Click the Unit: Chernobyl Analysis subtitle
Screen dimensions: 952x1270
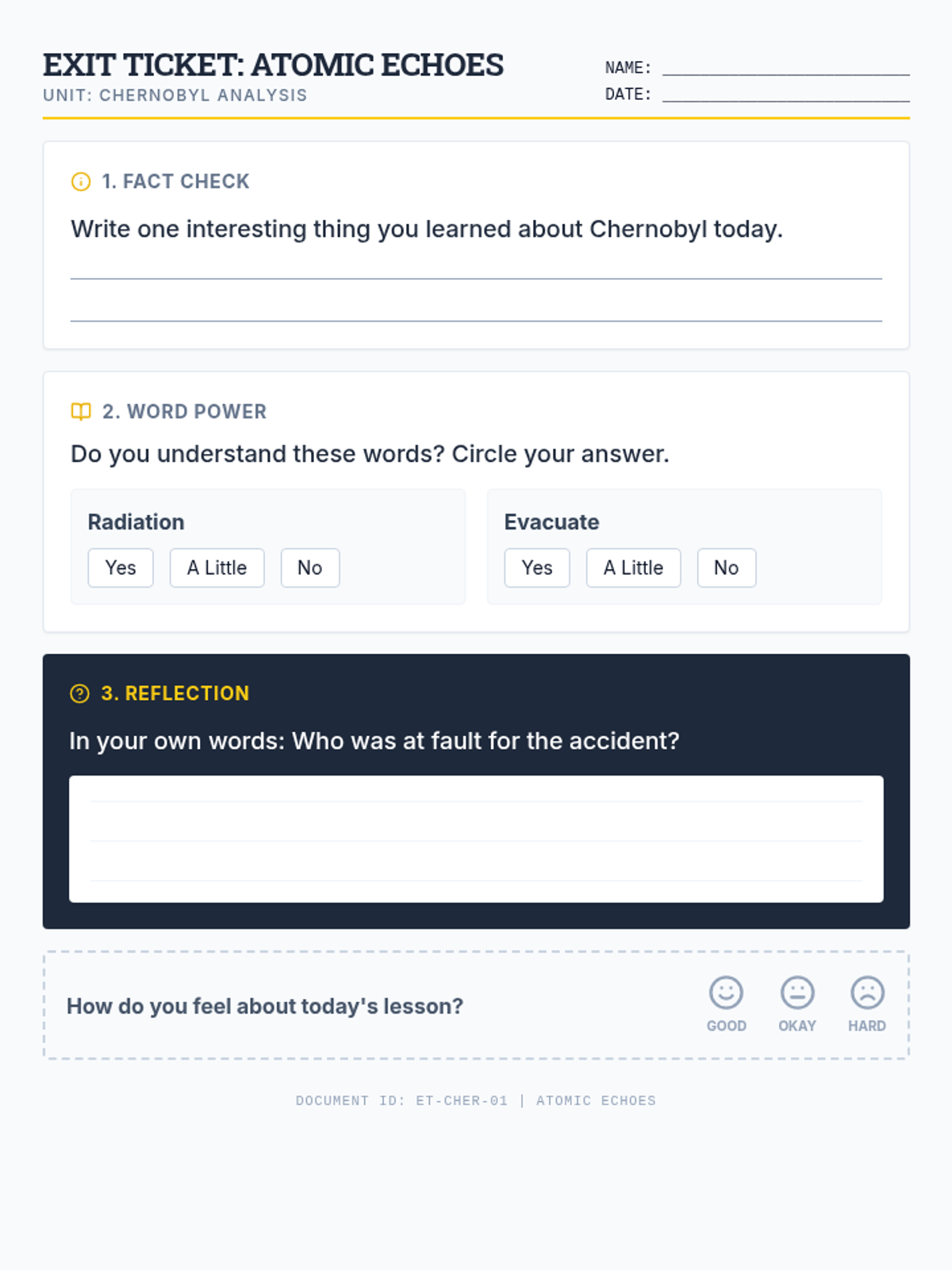(175, 95)
